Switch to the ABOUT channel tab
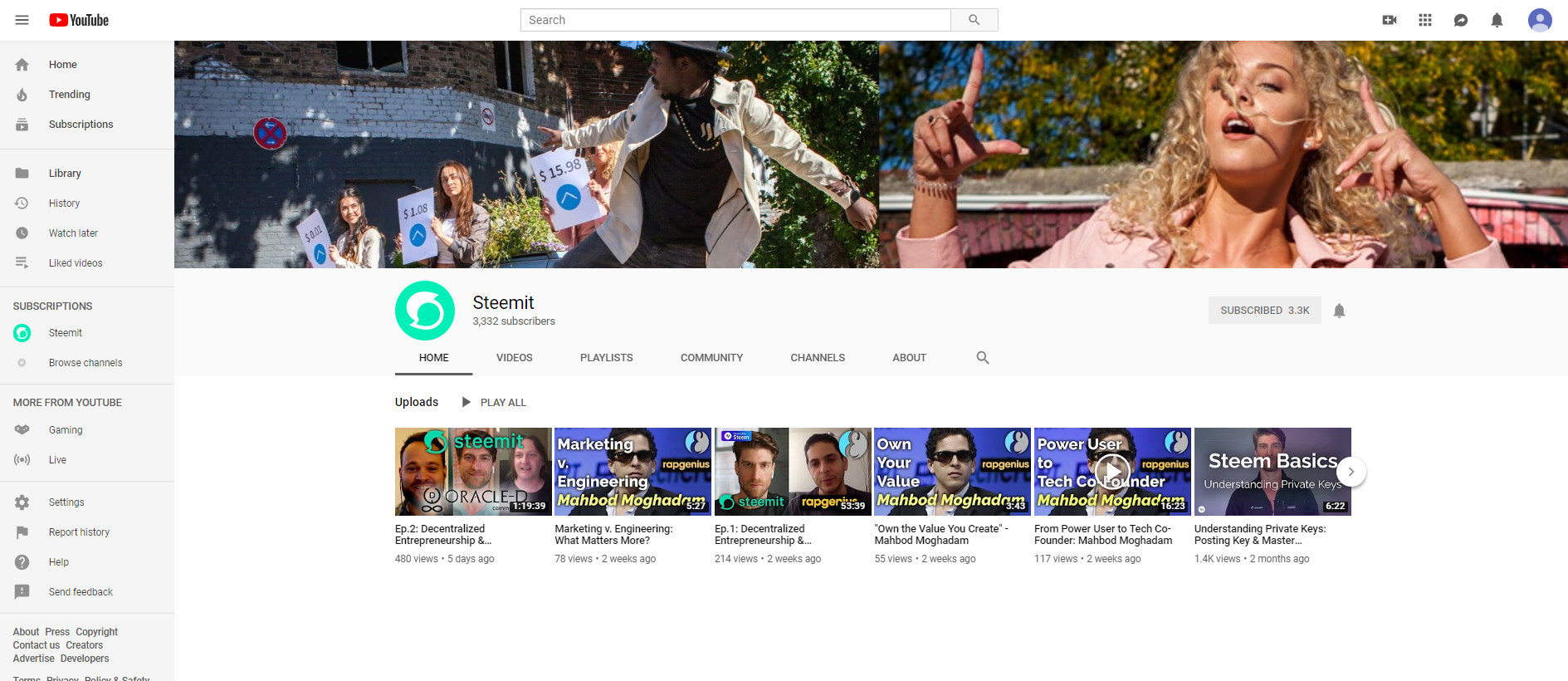This screenshot has width=1568, height=681. click(x=910, y=358)
